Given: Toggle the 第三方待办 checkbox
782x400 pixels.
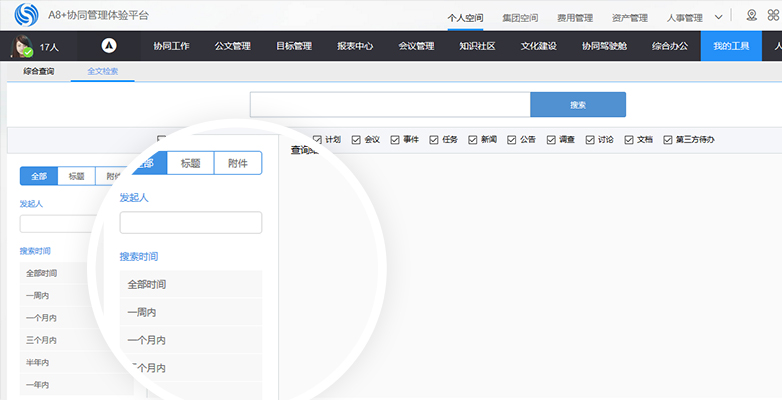Looking at the screenshot, I should [x=667, y=140].
